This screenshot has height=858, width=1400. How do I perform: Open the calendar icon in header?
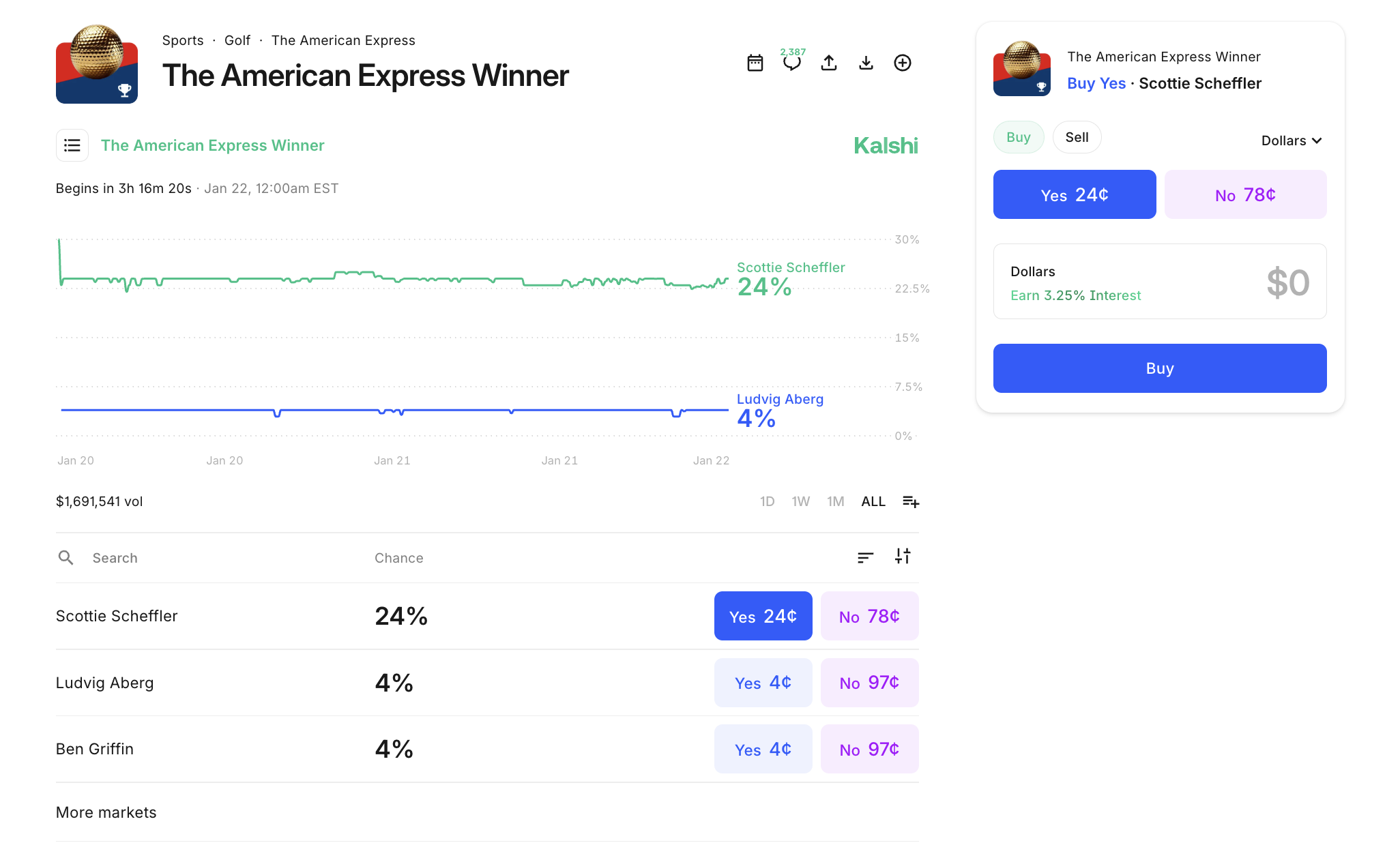pos(755,63)
